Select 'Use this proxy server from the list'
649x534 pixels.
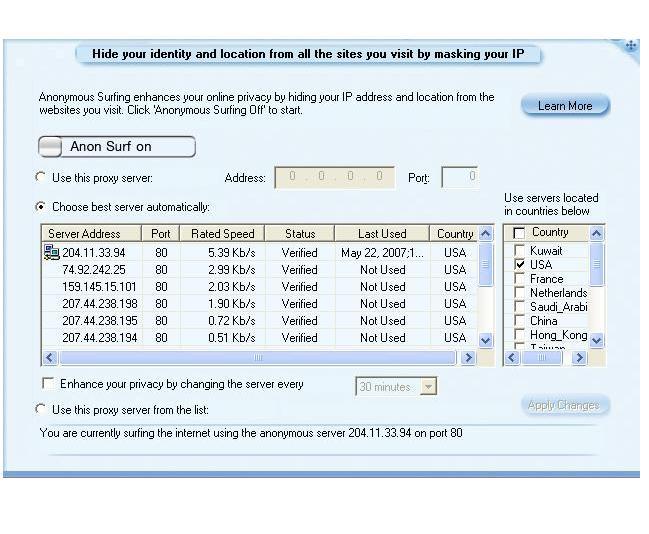pyautogui.click(x=41, y=409)
